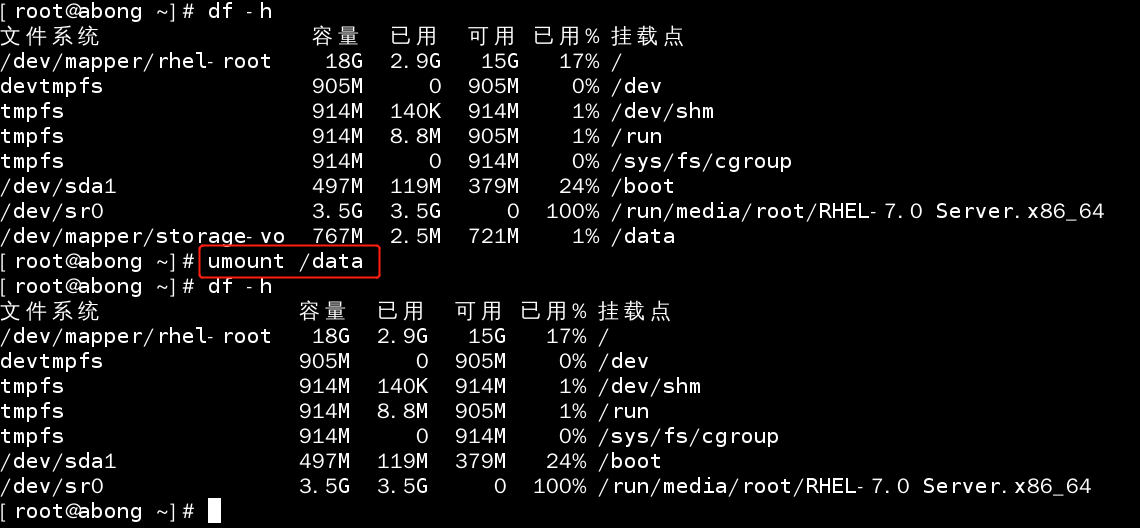Select the "/boot" mount point in second output
The height and width of the screenshot is (528, 1140).
click(630, 461)
